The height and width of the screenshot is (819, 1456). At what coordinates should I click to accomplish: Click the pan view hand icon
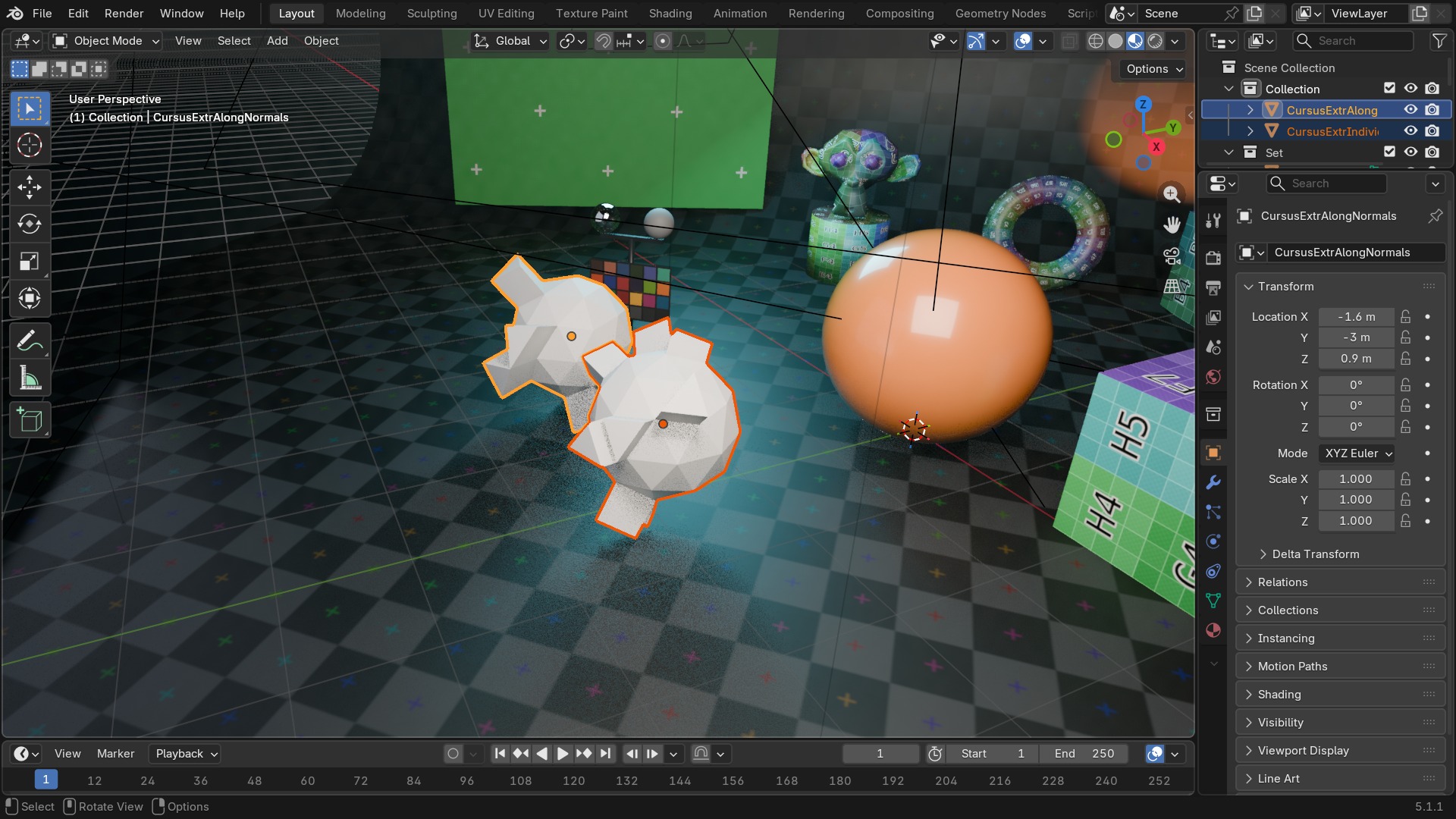tap(1172, 224)
